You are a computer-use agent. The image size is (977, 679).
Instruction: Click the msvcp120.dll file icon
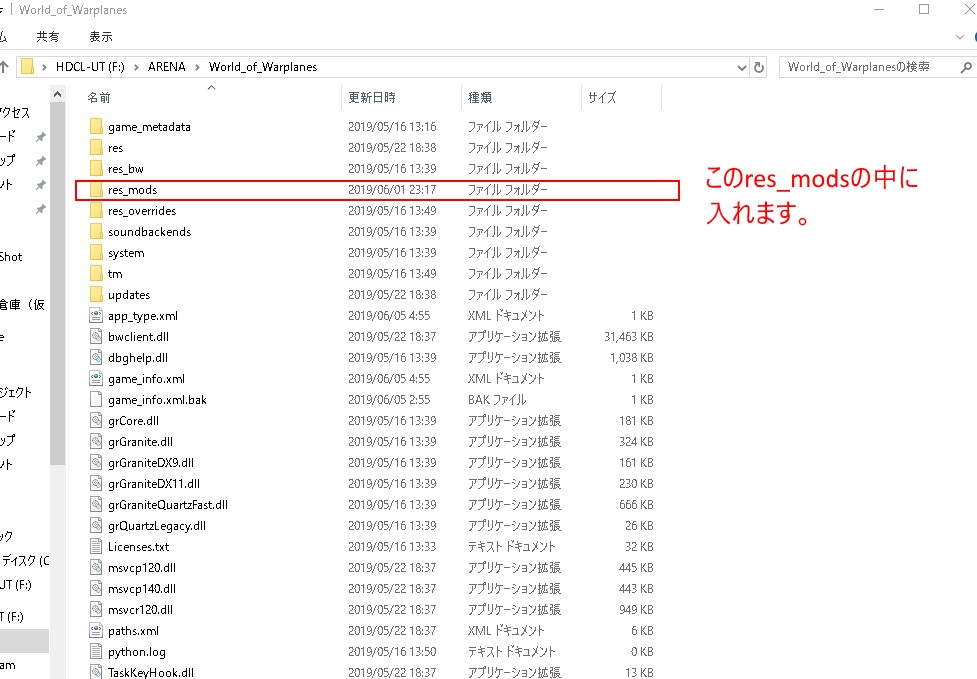(x=96, y=567)
